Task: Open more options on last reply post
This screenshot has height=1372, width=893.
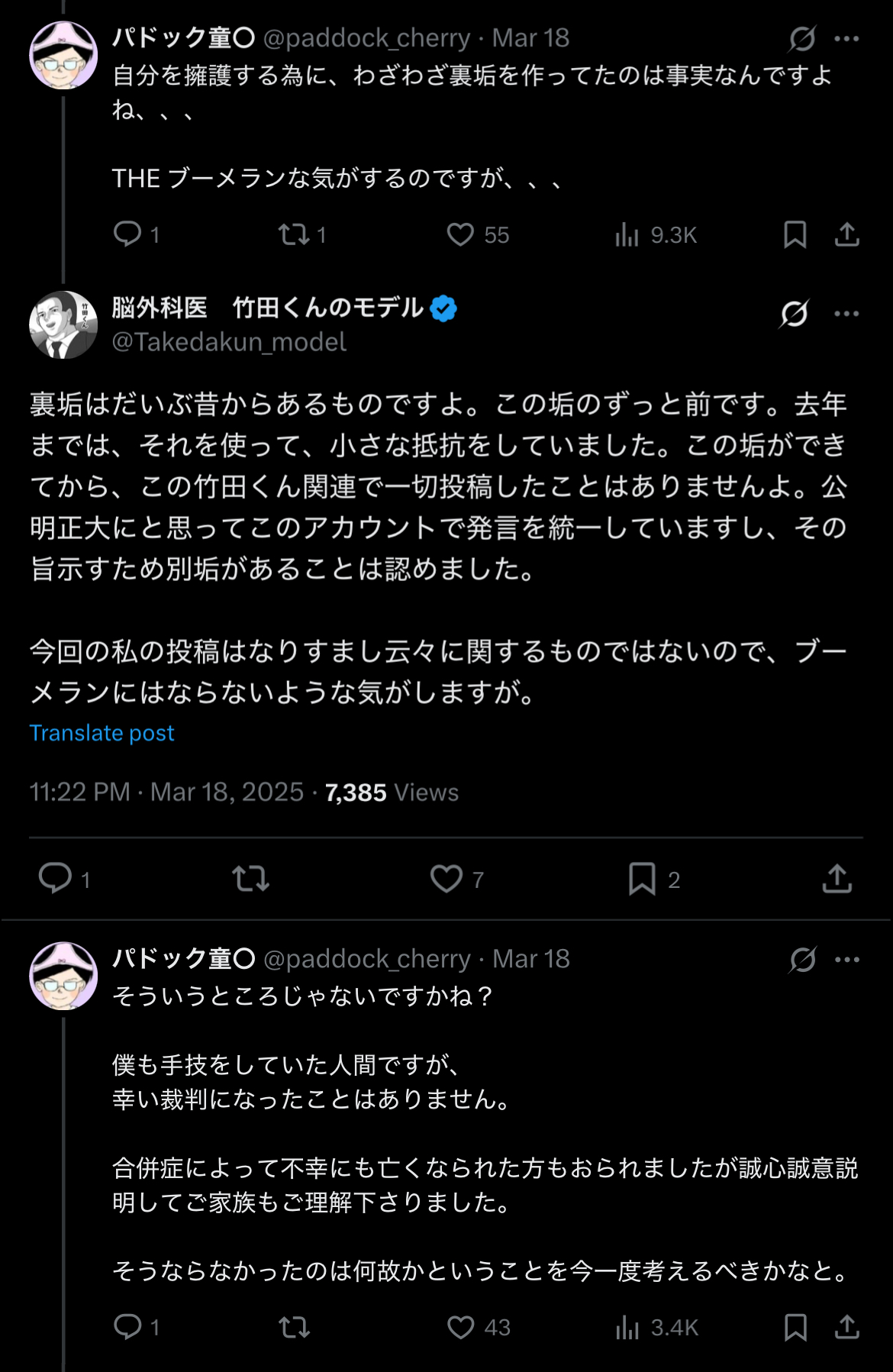Action: coord(846,959)
